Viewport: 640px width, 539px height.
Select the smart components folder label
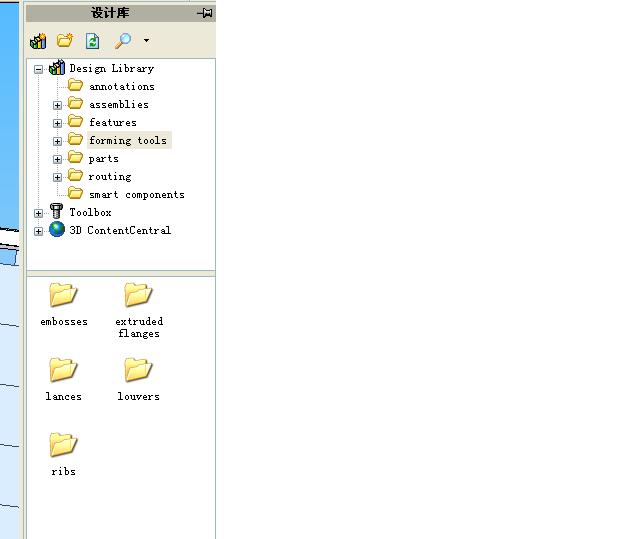(x=137, y=195)
